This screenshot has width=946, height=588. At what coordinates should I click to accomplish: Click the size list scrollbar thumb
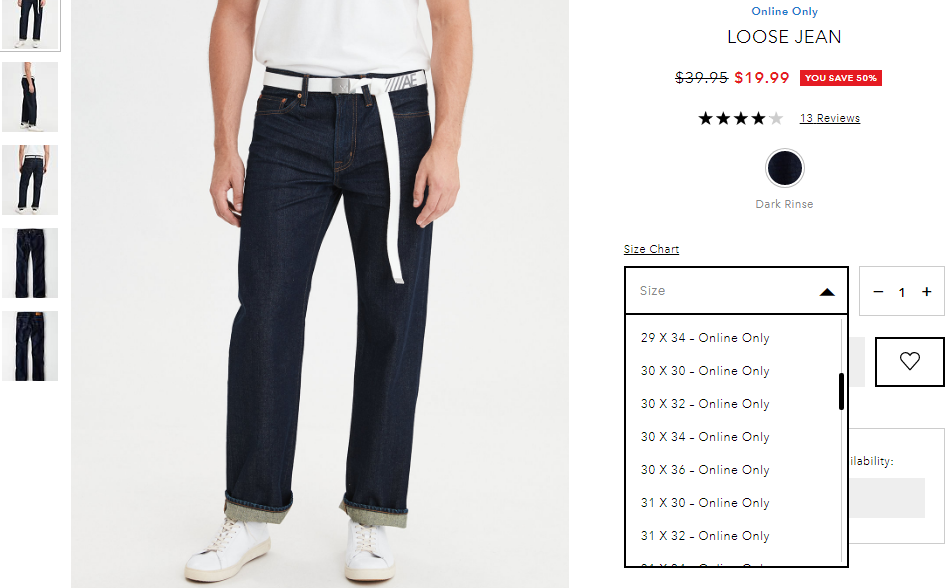tap(841, 391)
